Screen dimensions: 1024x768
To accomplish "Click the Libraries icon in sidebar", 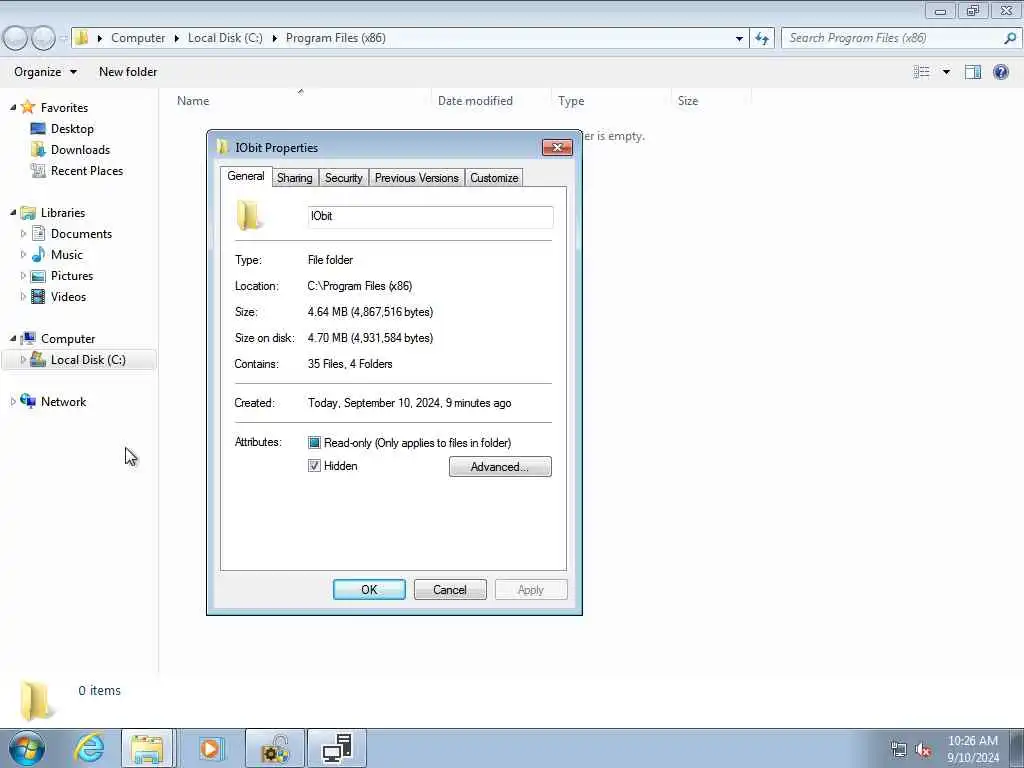I will pyautogui.click(x=27, y=212).
